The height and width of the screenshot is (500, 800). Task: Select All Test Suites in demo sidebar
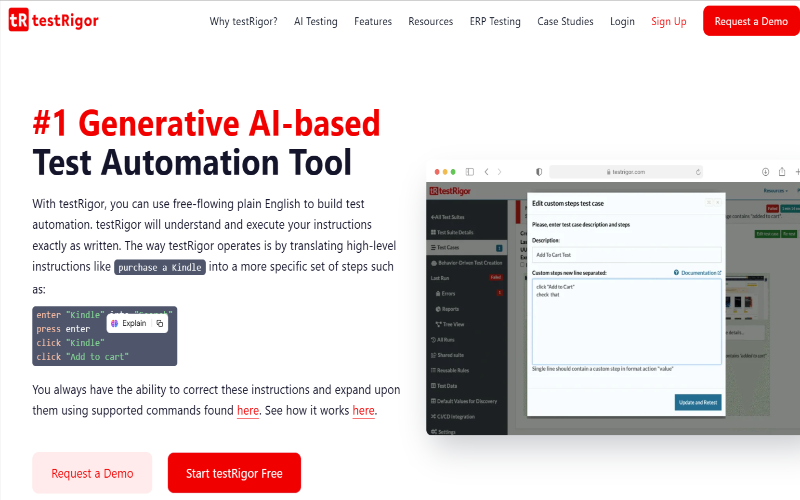pos(447,217)
